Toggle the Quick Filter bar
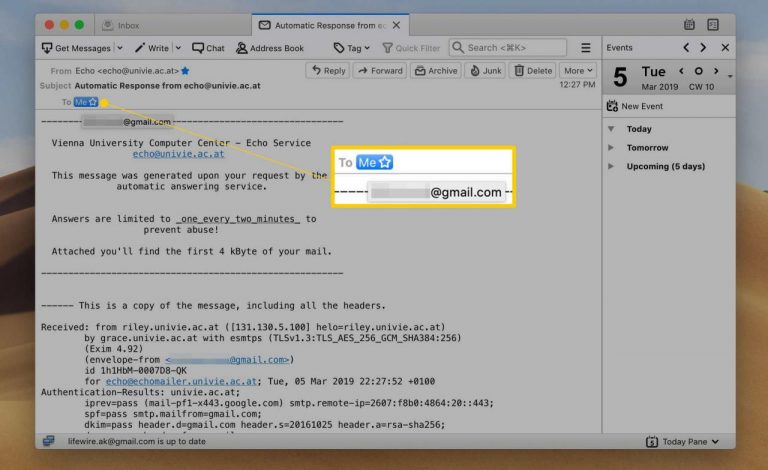768x470 pixels. (411, 48)
